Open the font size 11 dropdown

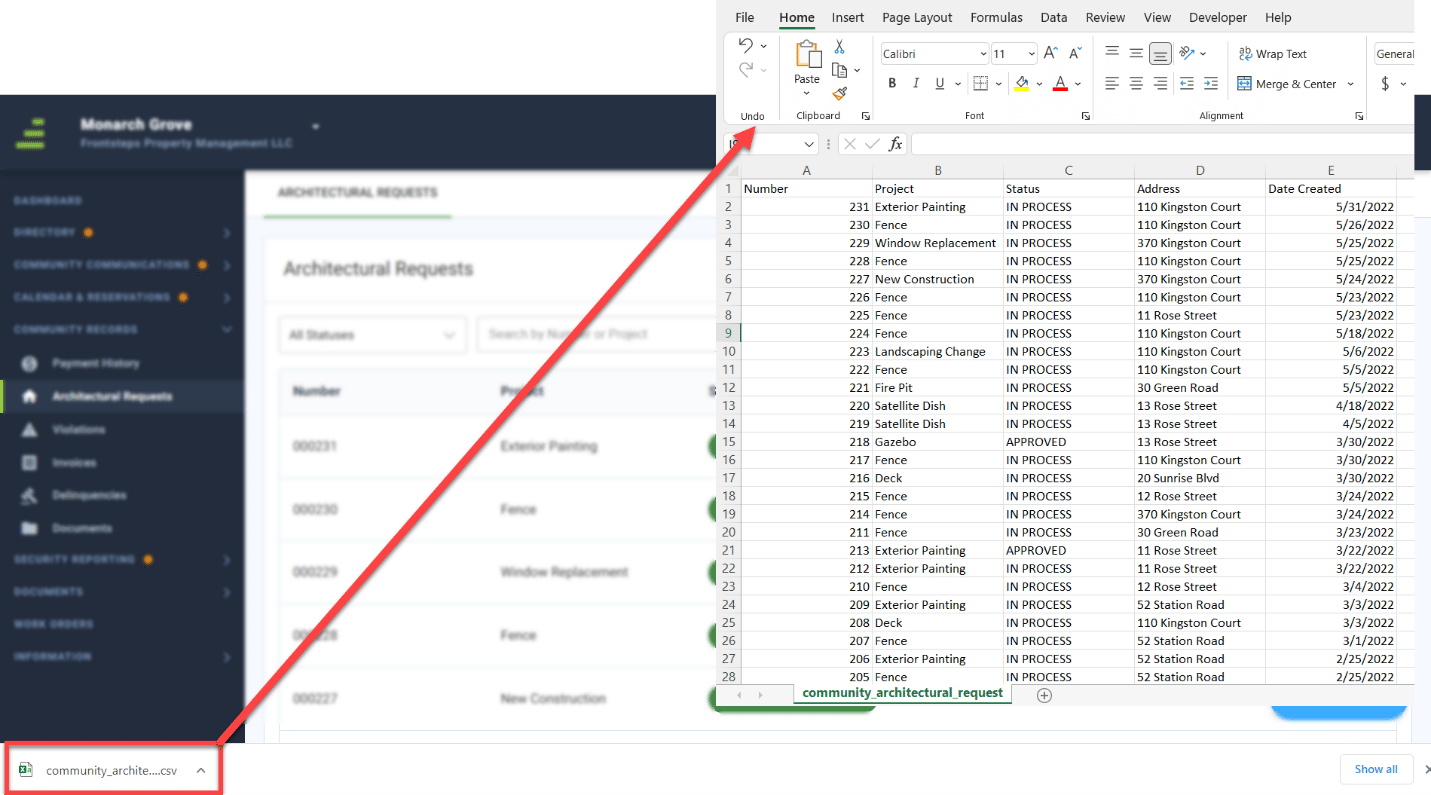pos(1029,54)
